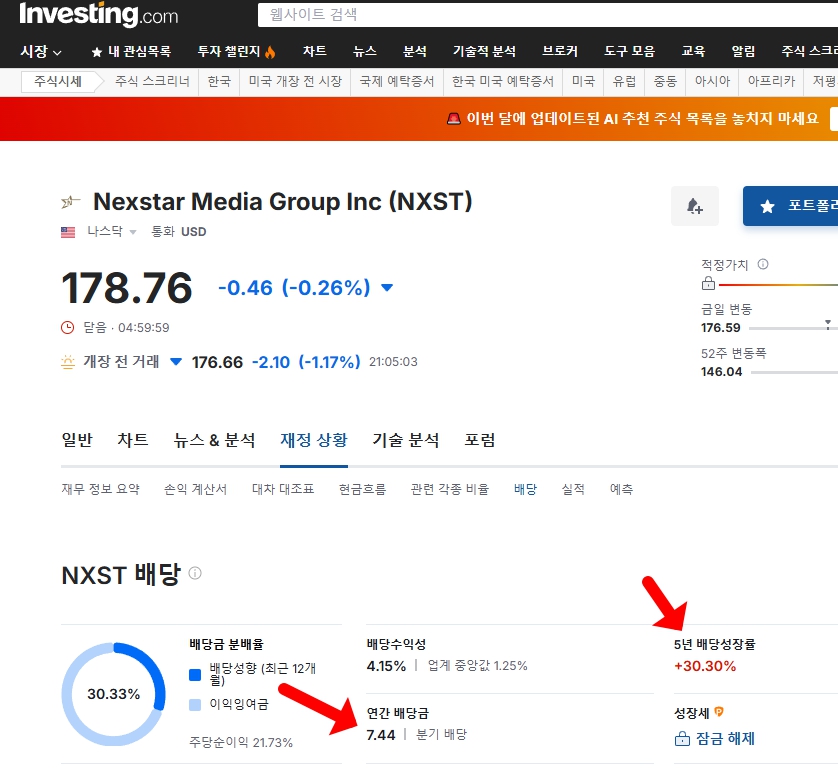
Task: Click the info icon next to NXST 배당
Action: click(195, 573)
